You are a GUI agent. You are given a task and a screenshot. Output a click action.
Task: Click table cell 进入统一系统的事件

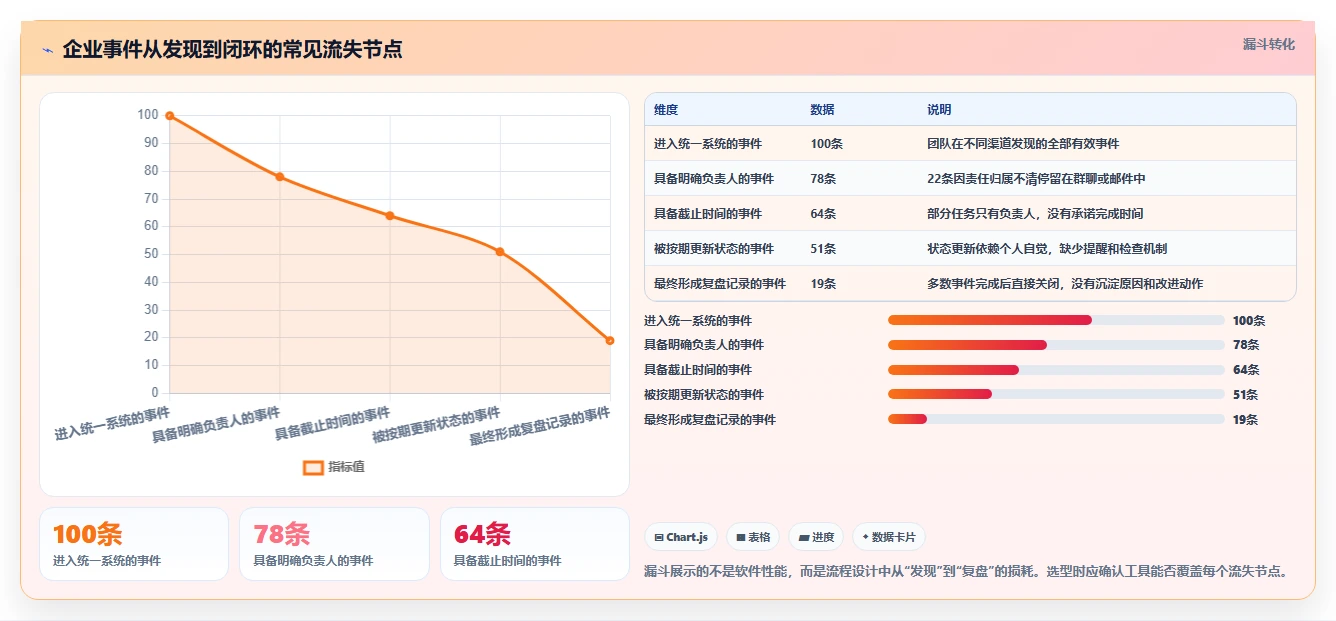pos(708,144)
